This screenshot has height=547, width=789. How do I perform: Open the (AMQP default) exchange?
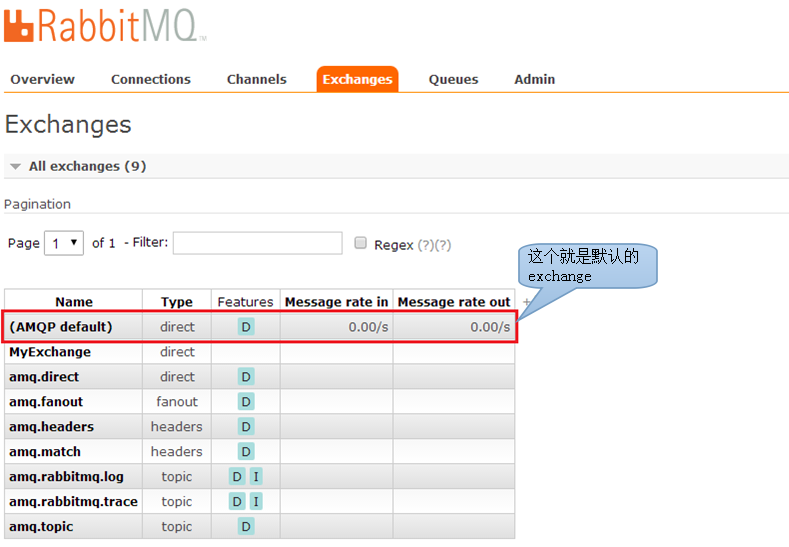61,327
